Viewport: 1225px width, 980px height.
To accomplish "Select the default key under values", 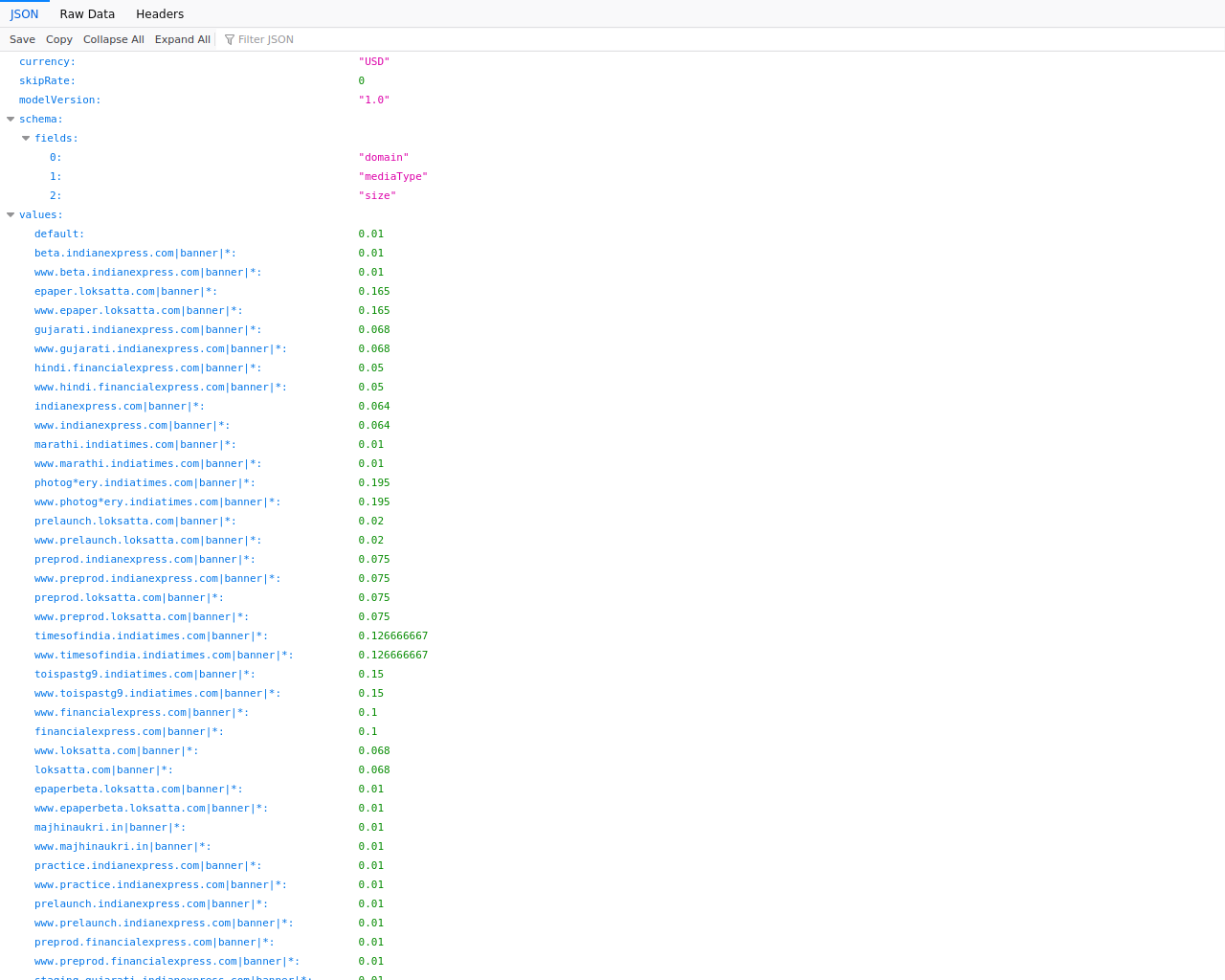I will click(59, 234).
